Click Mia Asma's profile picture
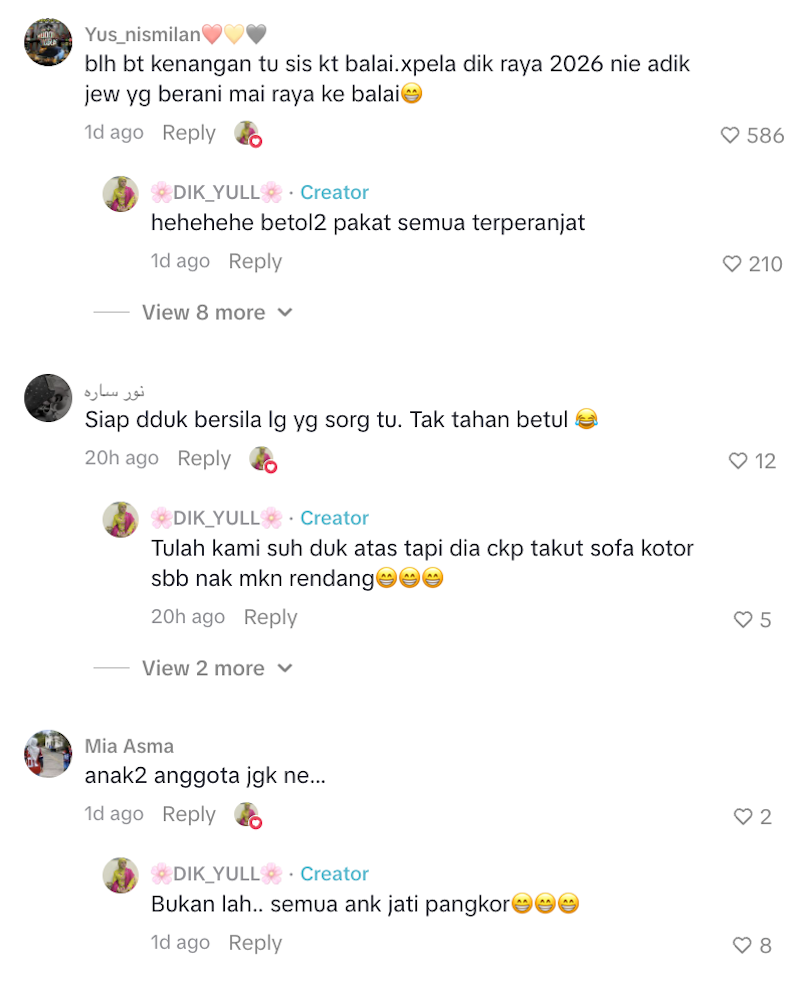This screenshot has width=800, height=981. point(48,754)
